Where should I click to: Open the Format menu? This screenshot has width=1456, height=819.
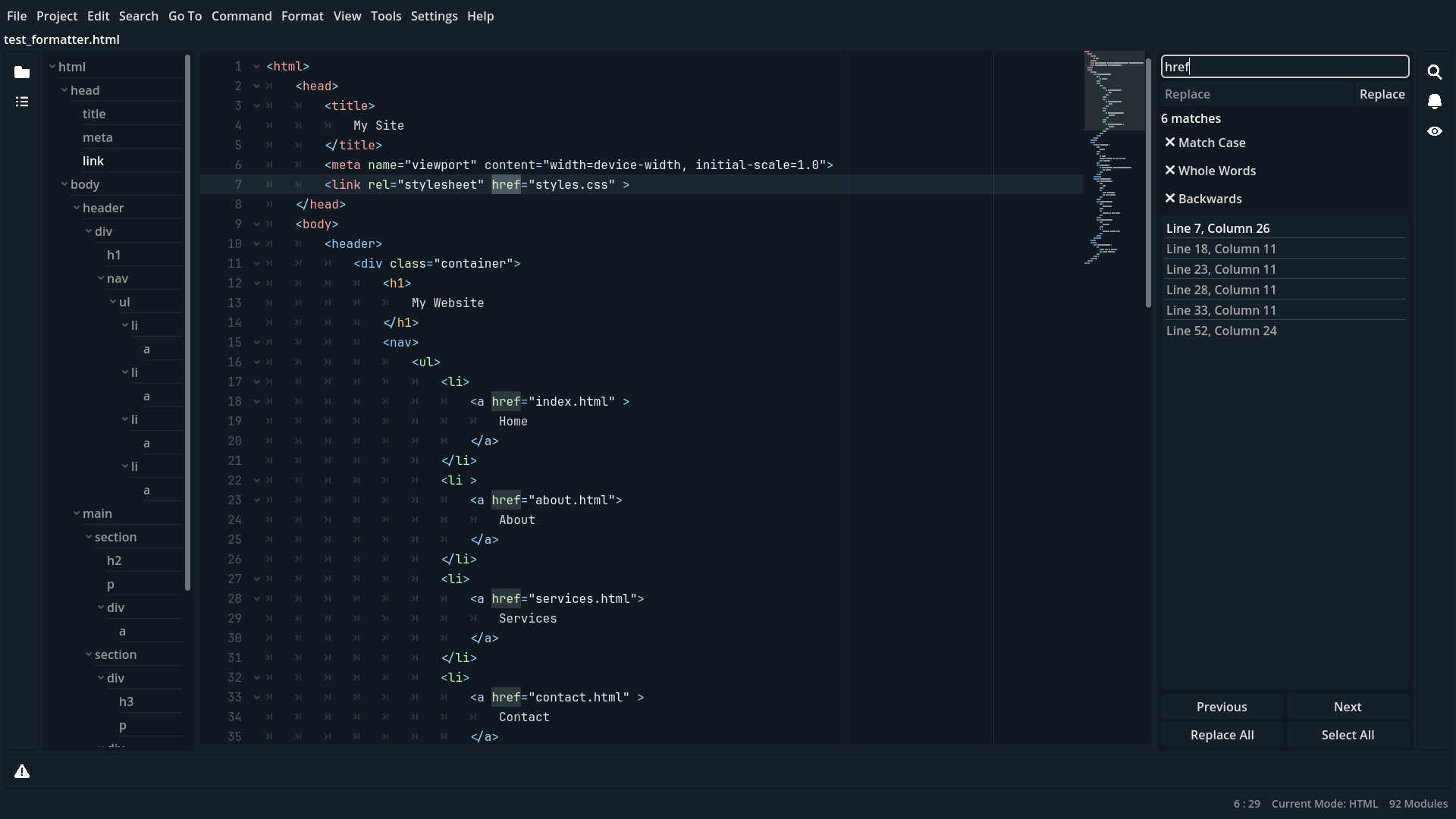(302, 16)
